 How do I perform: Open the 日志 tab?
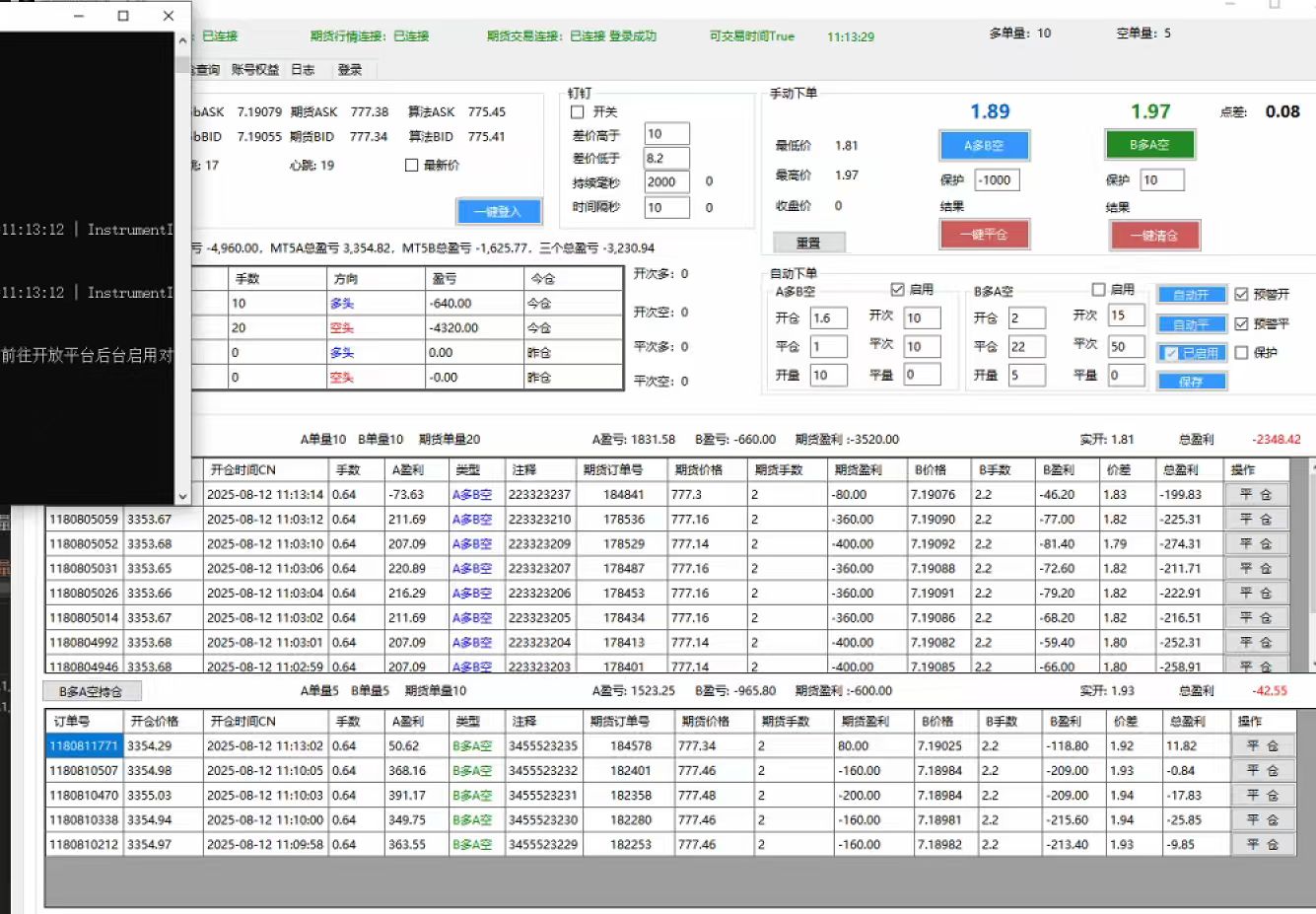point(303,70)
